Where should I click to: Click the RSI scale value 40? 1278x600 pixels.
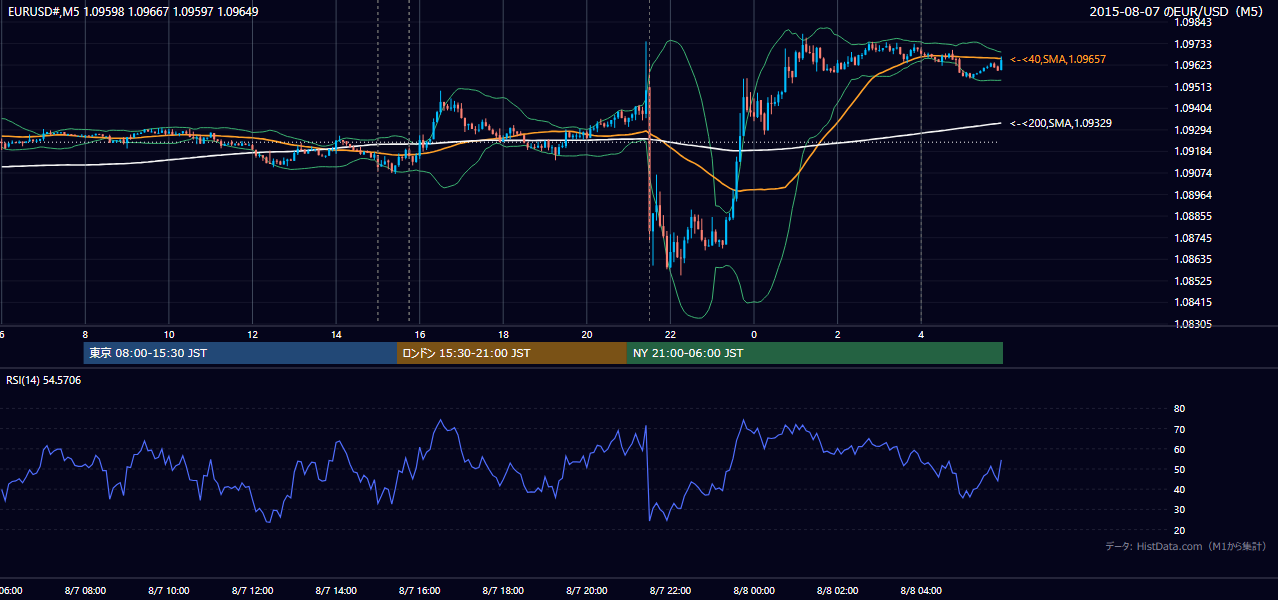point(1179,489)
